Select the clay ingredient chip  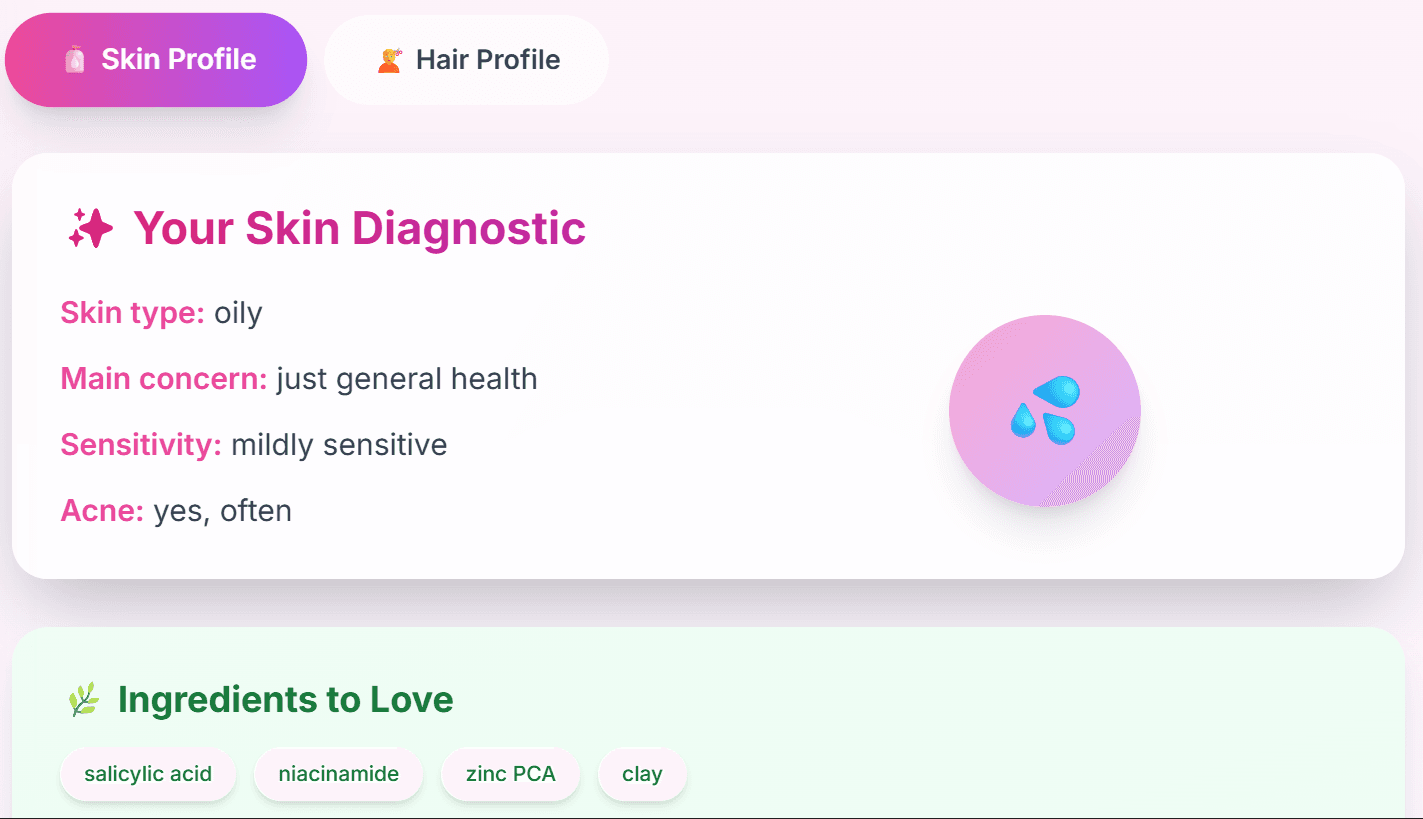pyautogui.click(x=642, y=773)
